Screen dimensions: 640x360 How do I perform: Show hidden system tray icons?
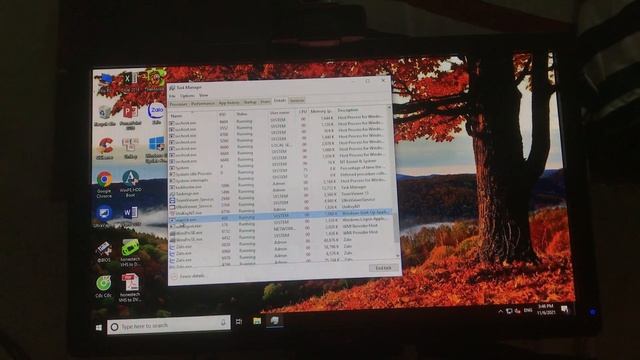(x=501, y=311)
